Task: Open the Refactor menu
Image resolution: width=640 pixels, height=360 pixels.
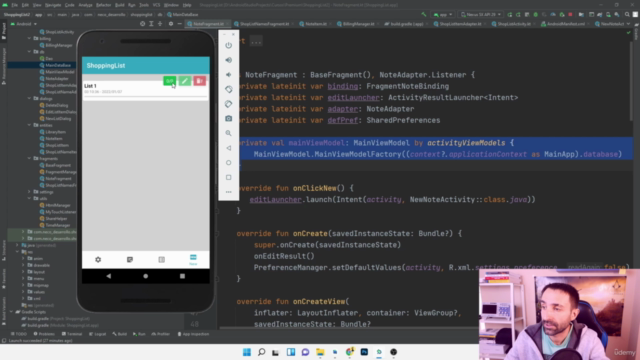Action: (103, 5)
